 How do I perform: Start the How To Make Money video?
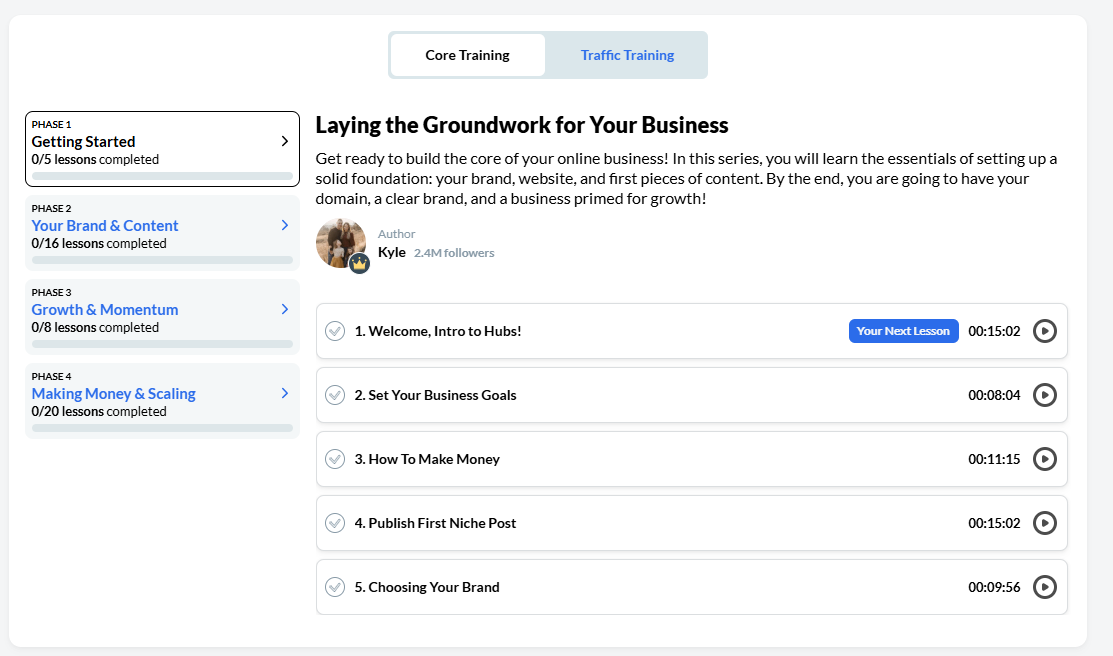pos(1044,459)
